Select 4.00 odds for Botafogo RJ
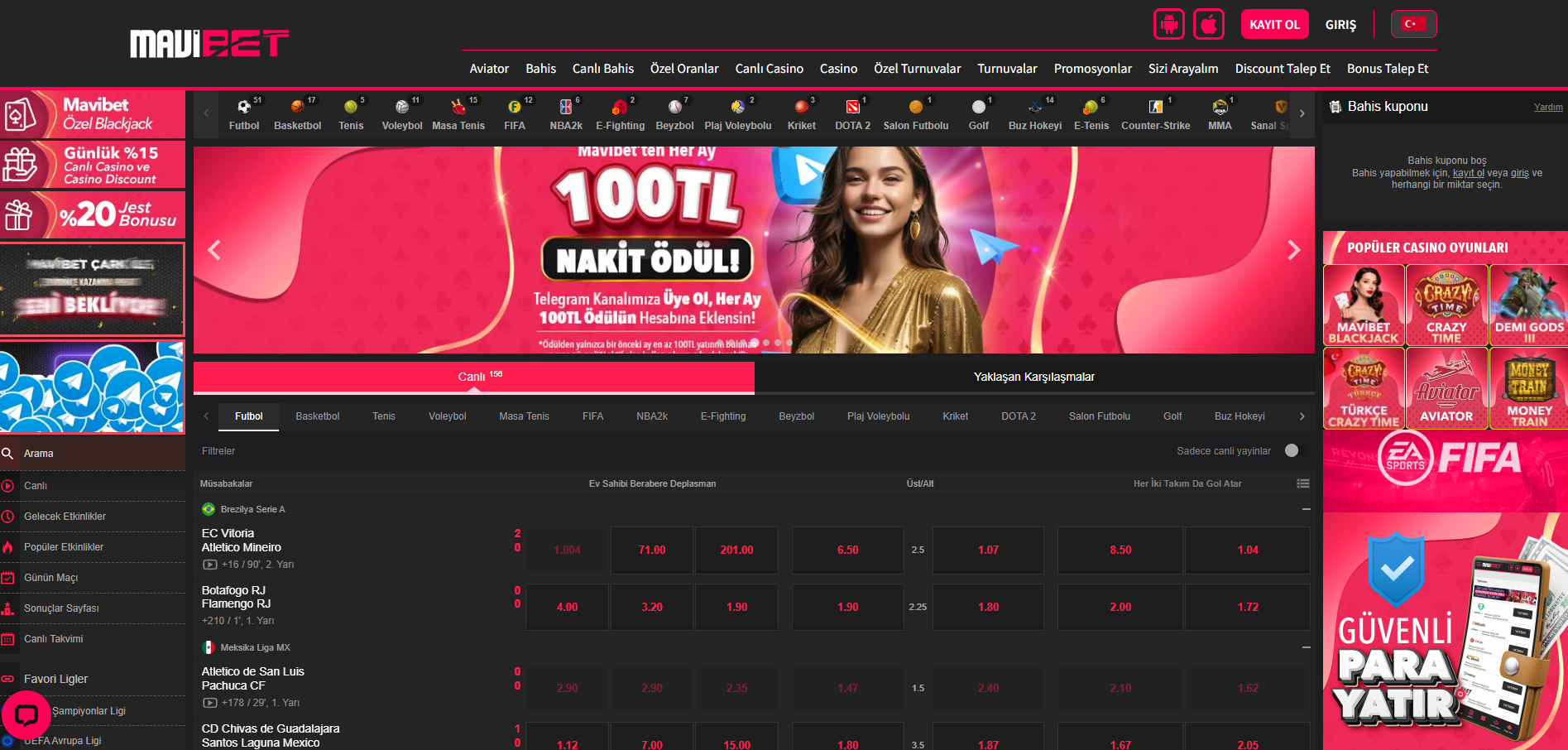 [567, 607]
